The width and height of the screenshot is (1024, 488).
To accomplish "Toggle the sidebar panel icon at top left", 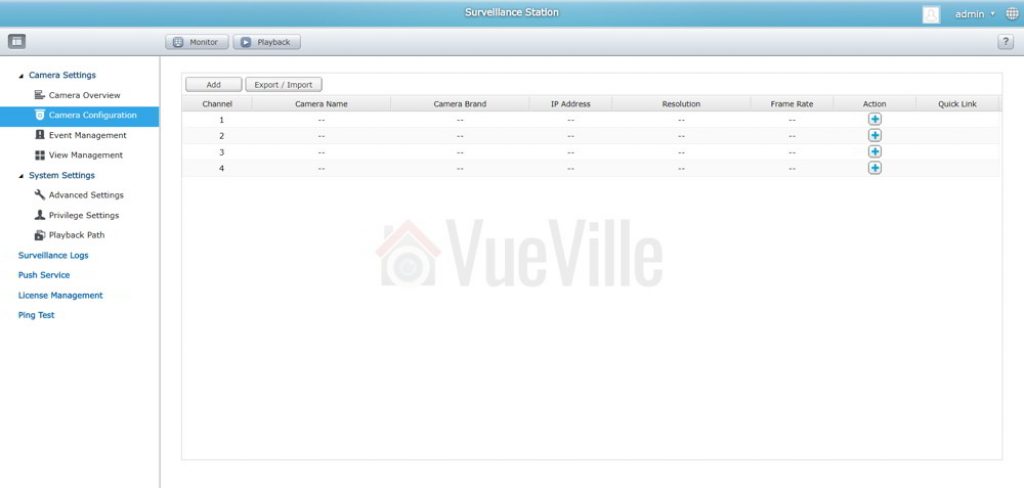I will pyautogui.click(x=17, y=42).
